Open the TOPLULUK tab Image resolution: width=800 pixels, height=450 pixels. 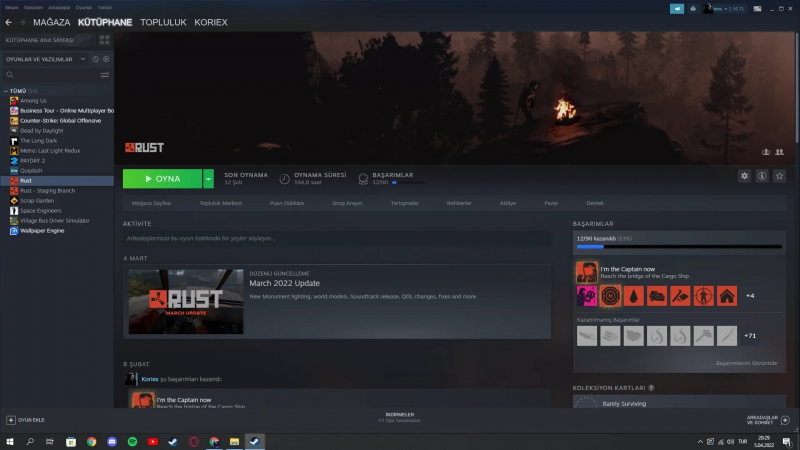(x=163, y=22)
